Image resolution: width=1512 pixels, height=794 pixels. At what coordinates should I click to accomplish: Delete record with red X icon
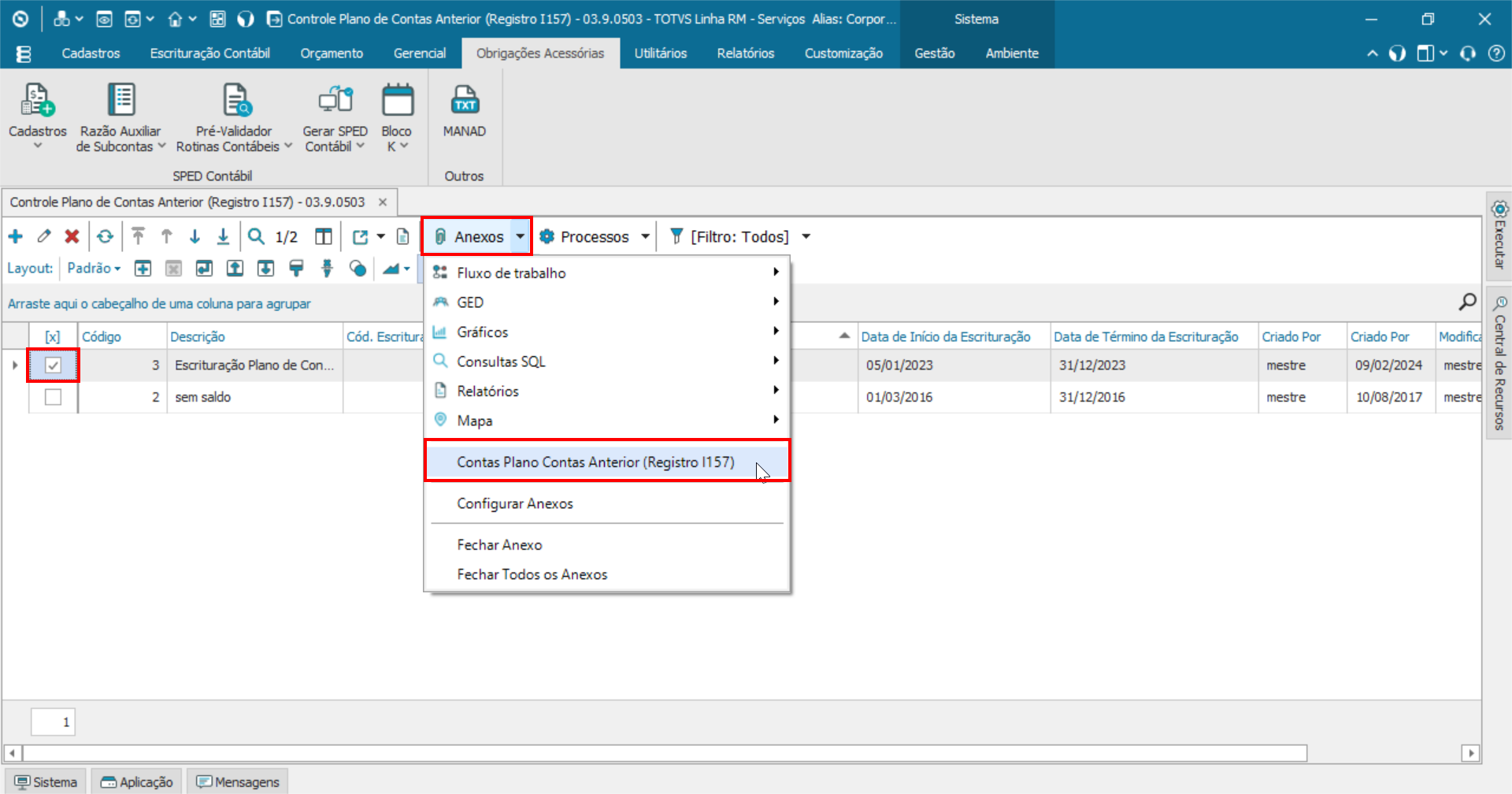(72, 236)
